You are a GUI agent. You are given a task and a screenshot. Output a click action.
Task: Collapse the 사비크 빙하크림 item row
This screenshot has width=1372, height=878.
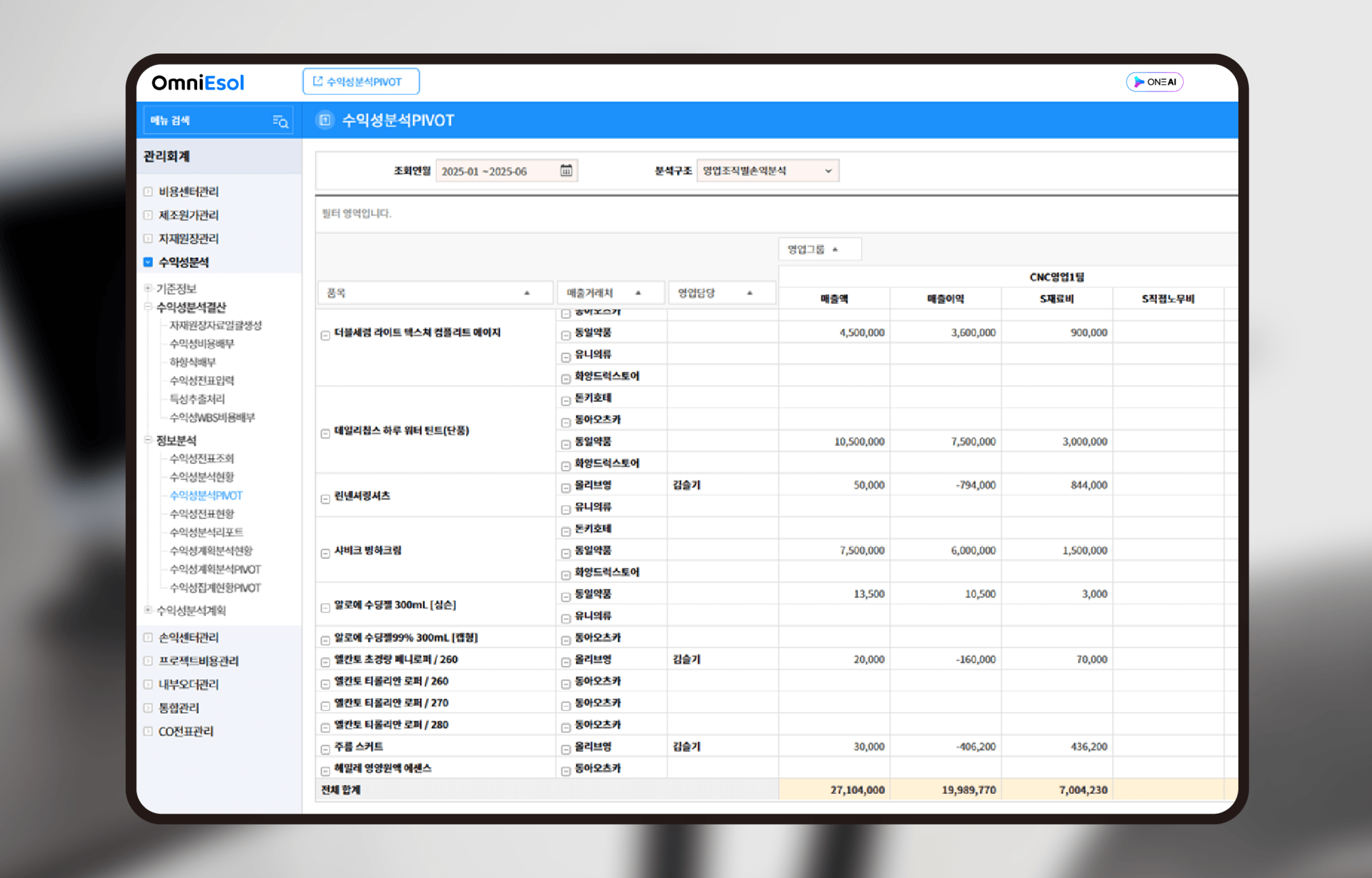click(x=326, y=554)
